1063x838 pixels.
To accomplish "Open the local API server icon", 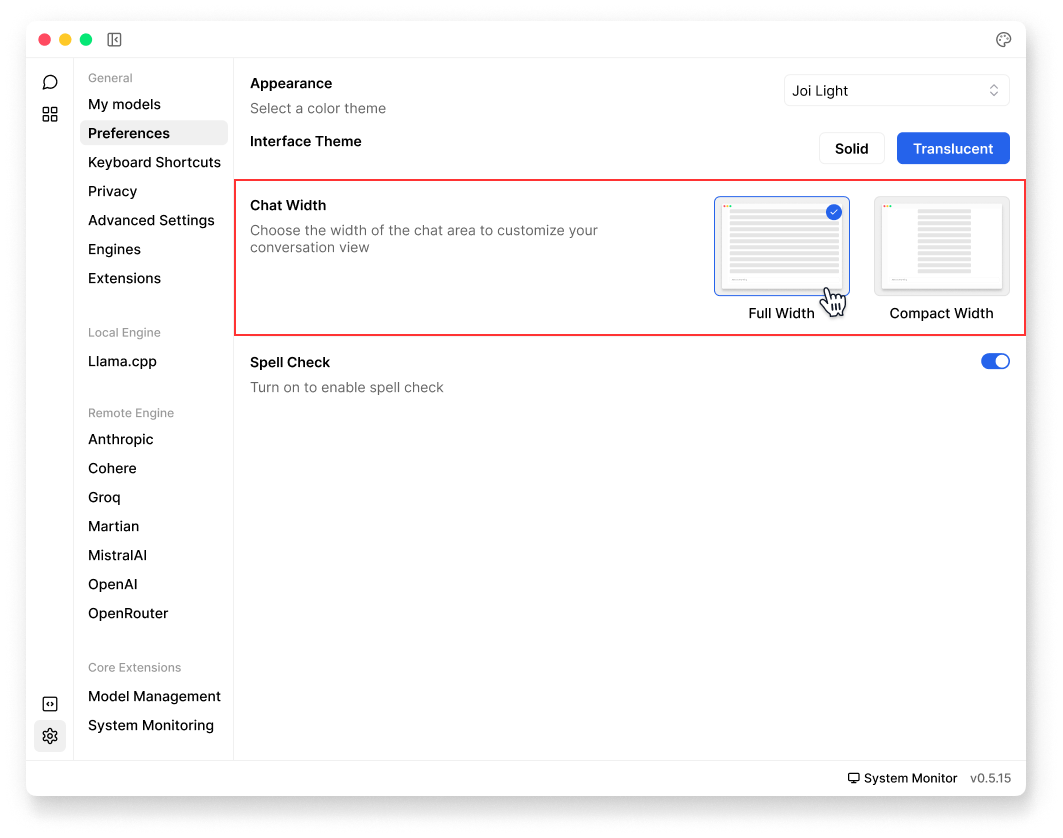I will (50, 704).
